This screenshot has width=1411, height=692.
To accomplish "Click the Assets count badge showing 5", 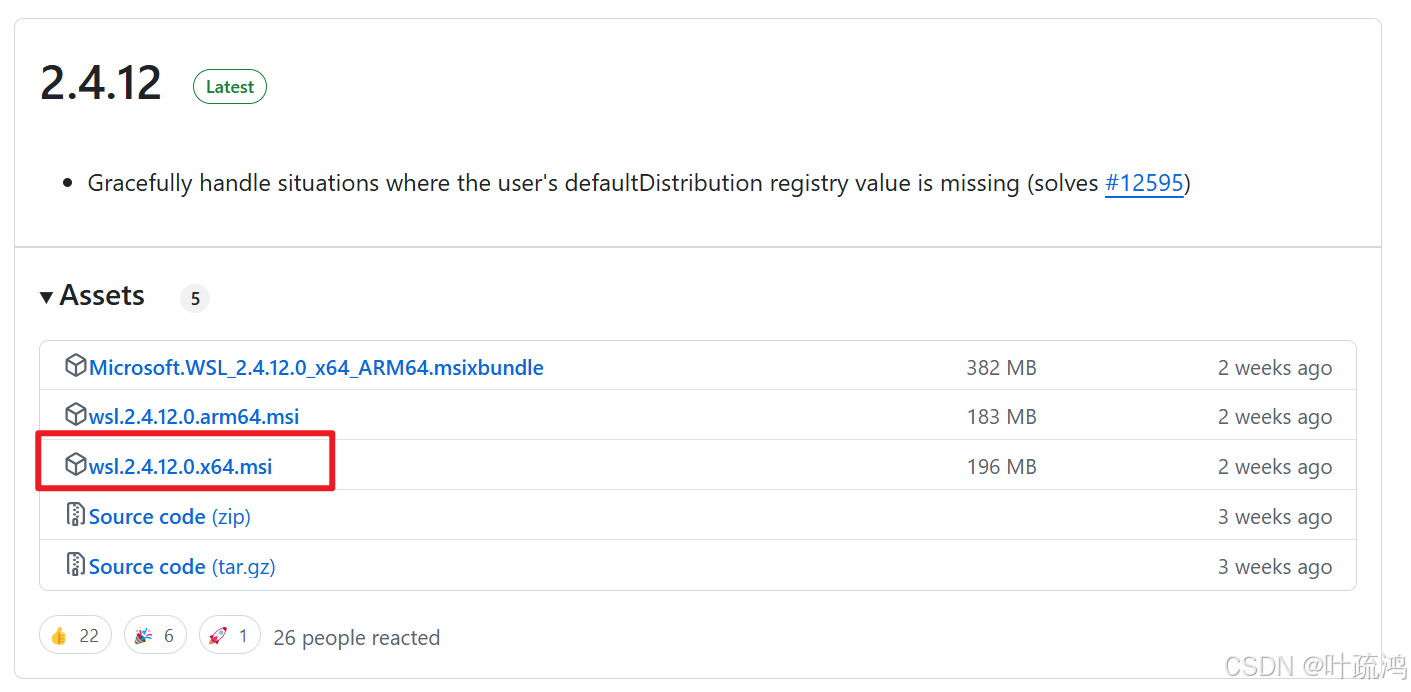I will pos(195,298).
